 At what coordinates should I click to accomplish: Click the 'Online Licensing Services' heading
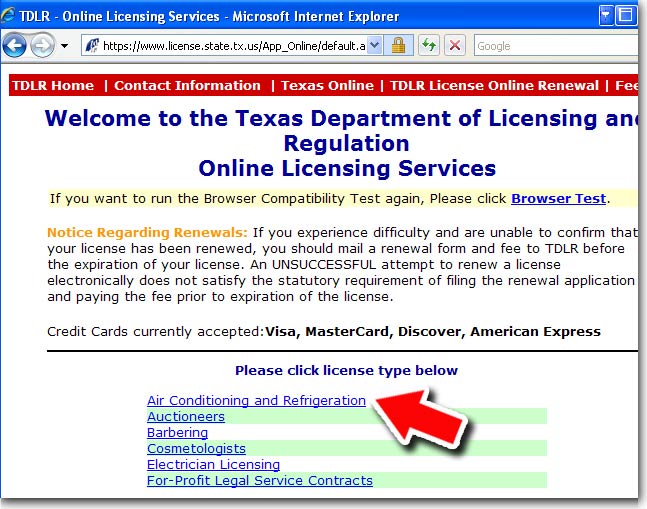click(x=347, y=168)
